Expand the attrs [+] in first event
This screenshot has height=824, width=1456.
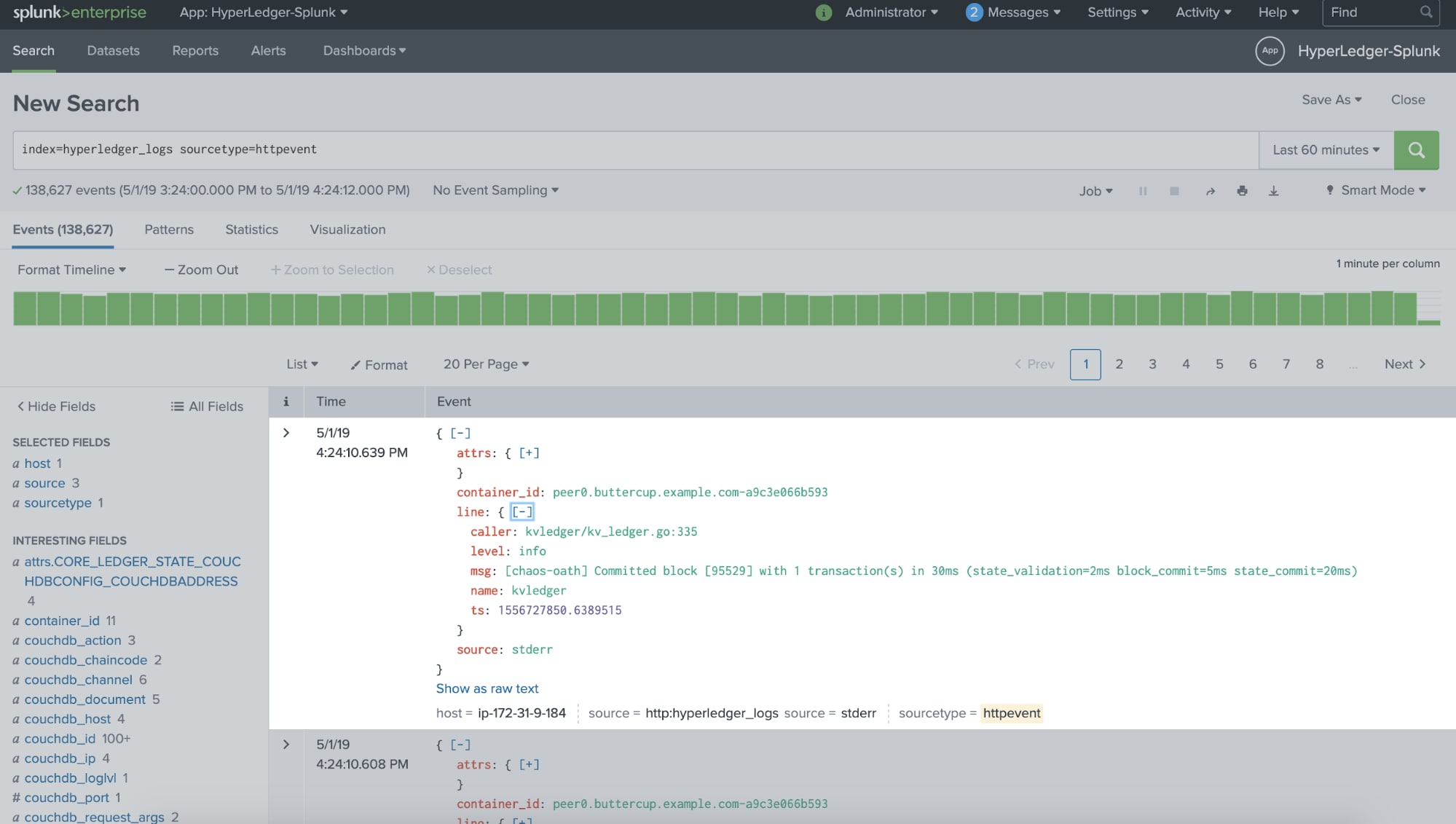(x=529, y=453)
